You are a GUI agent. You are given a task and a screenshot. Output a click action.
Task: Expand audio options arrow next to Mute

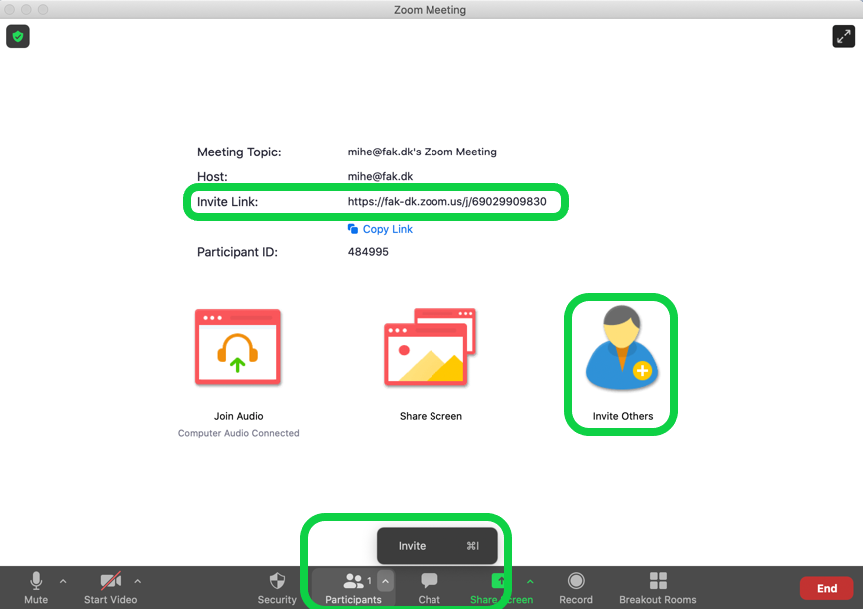pyautogui.click(x=63, y=581)
